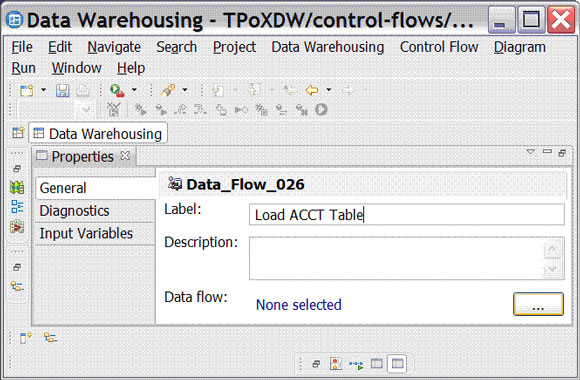Restore the upper left fast-view stack
This screenshot has height=380, width=580.
[x=17, y=169]
